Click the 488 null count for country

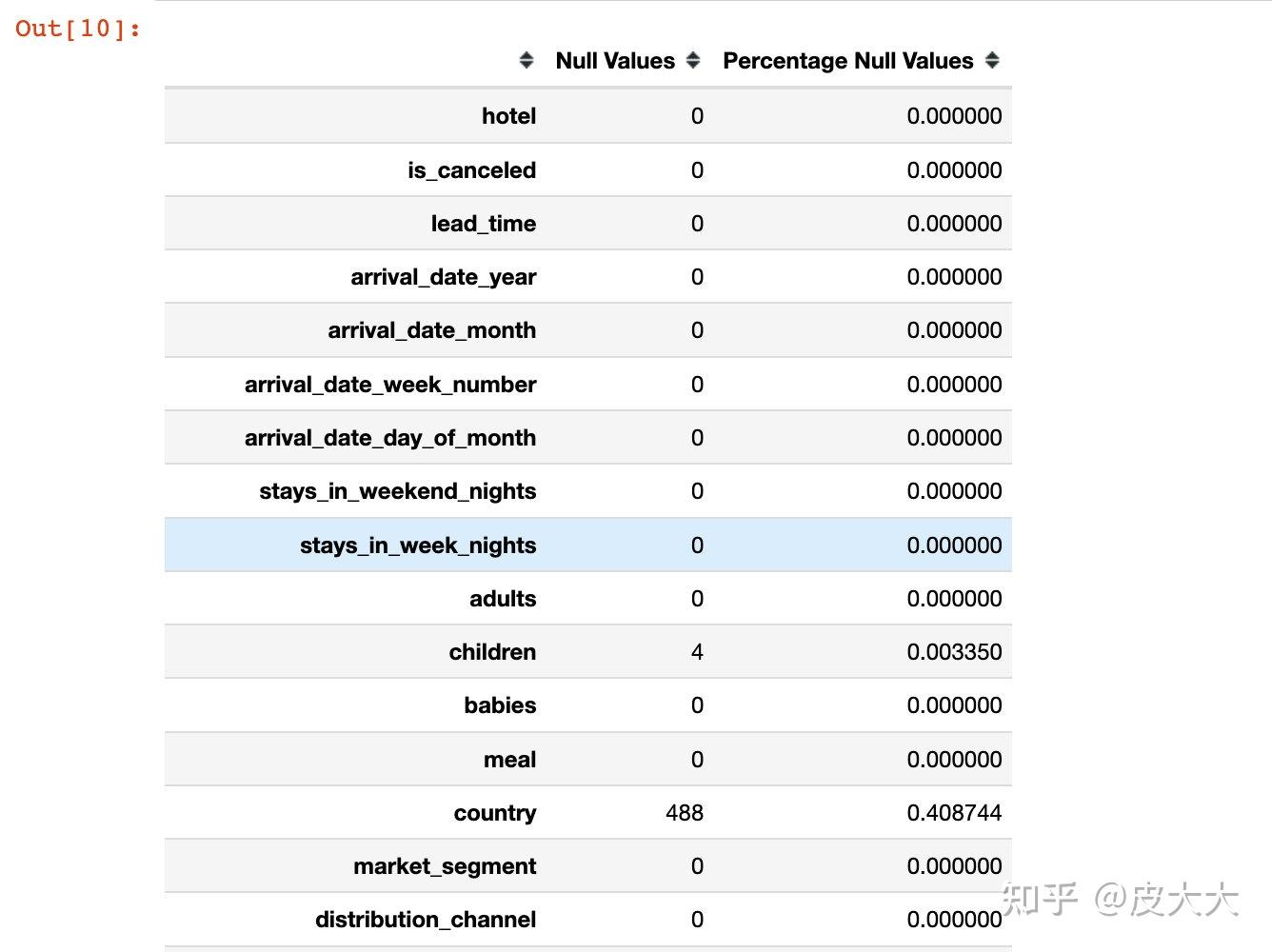[685, 813]
